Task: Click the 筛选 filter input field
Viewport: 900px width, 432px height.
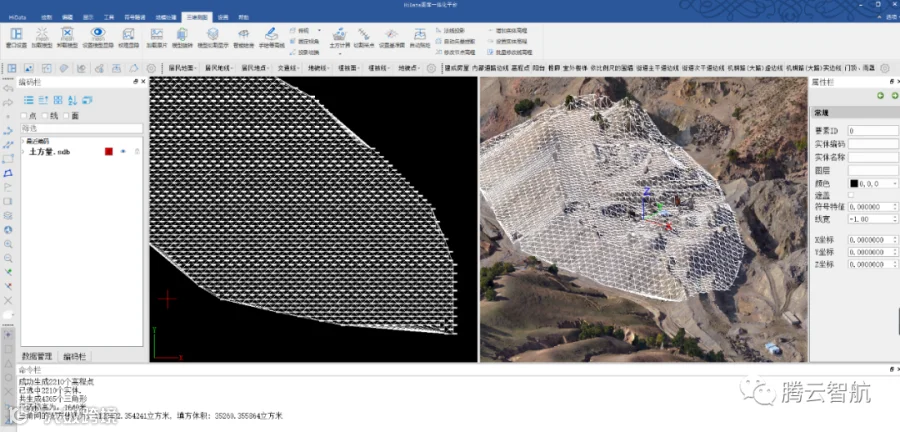Action: [x=82, y=129]
